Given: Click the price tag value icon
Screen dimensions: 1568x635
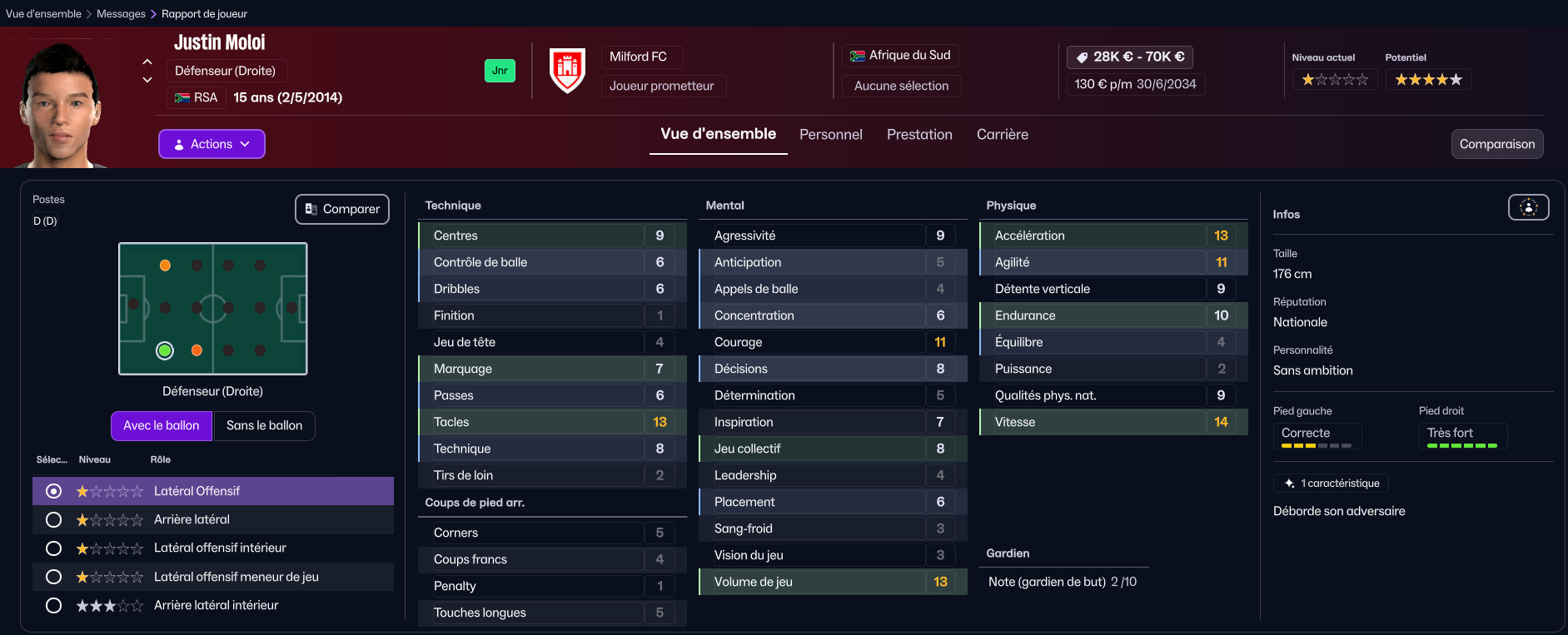Looking at the screenshot, I should pyautogui.click(x=1082, y=57).
